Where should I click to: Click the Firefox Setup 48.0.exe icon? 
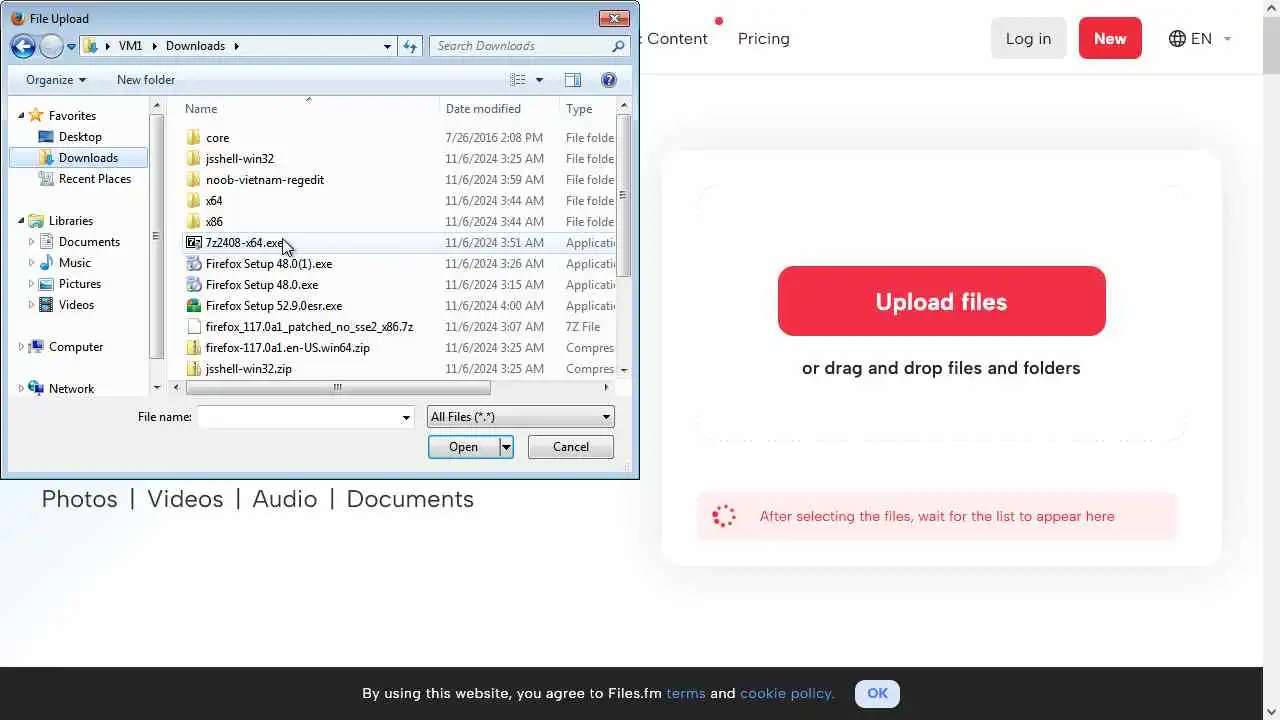pyautogui.click(x=194, y=285)
